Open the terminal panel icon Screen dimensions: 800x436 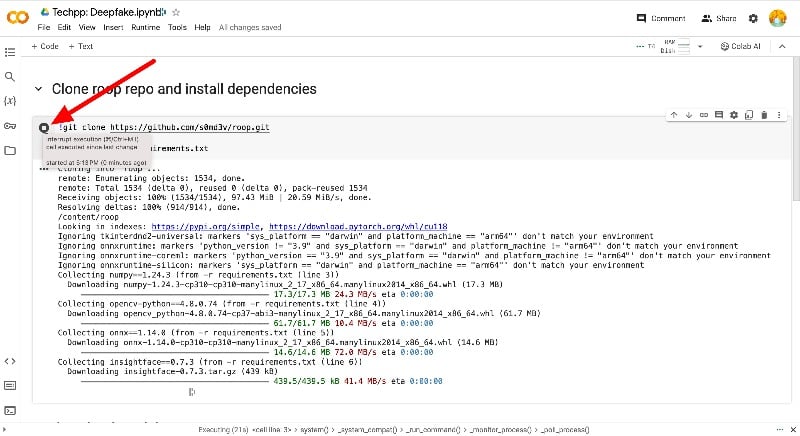point(10,411)
